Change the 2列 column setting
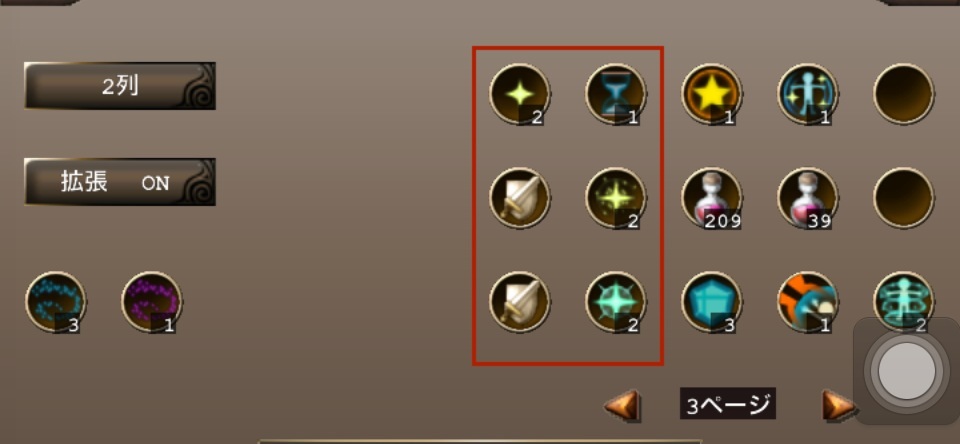Image resolution: width=960 pixels, height=444 pixels. pos(120,86)
